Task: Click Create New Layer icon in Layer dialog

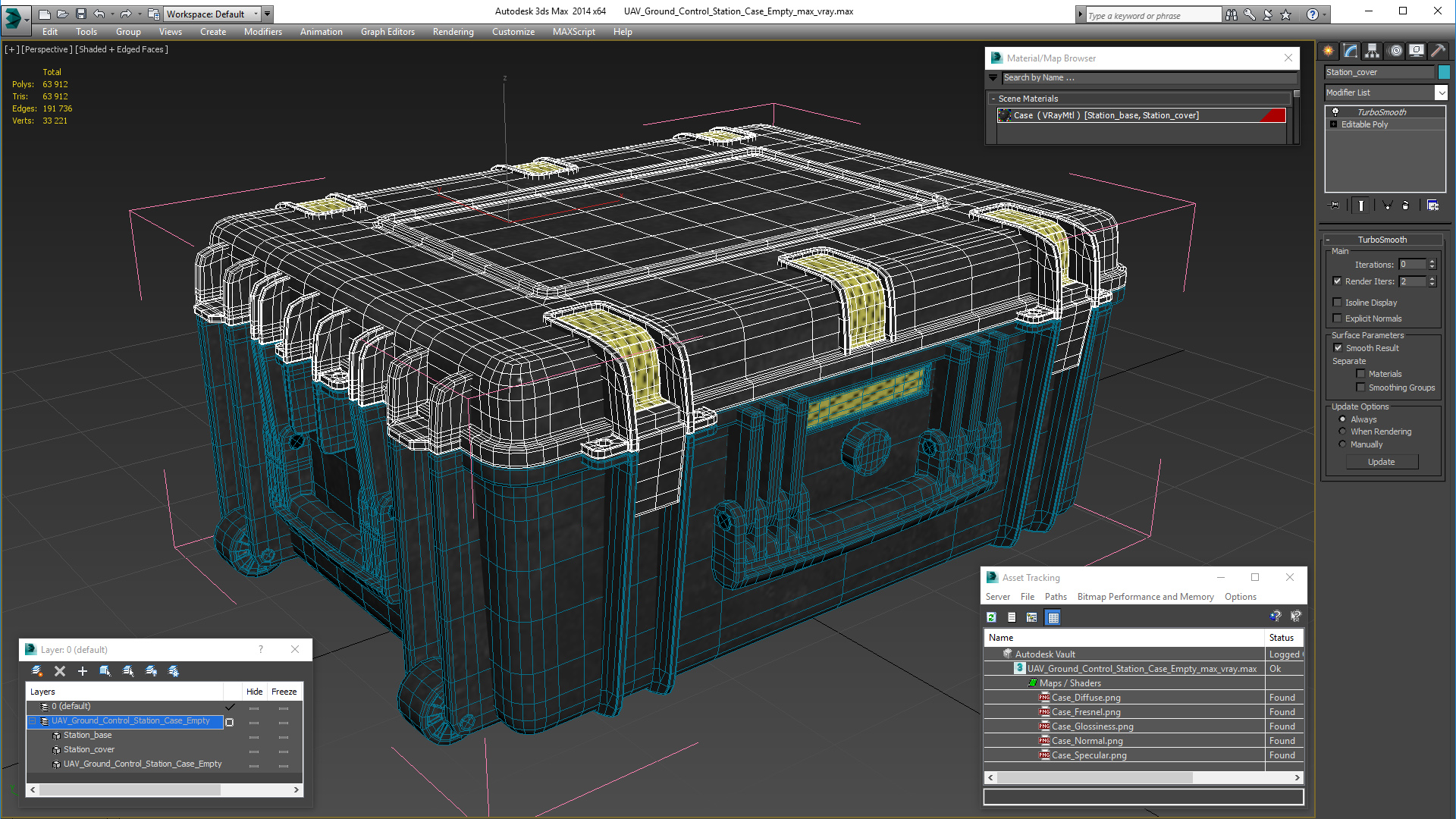Action: tap(37, 671)
